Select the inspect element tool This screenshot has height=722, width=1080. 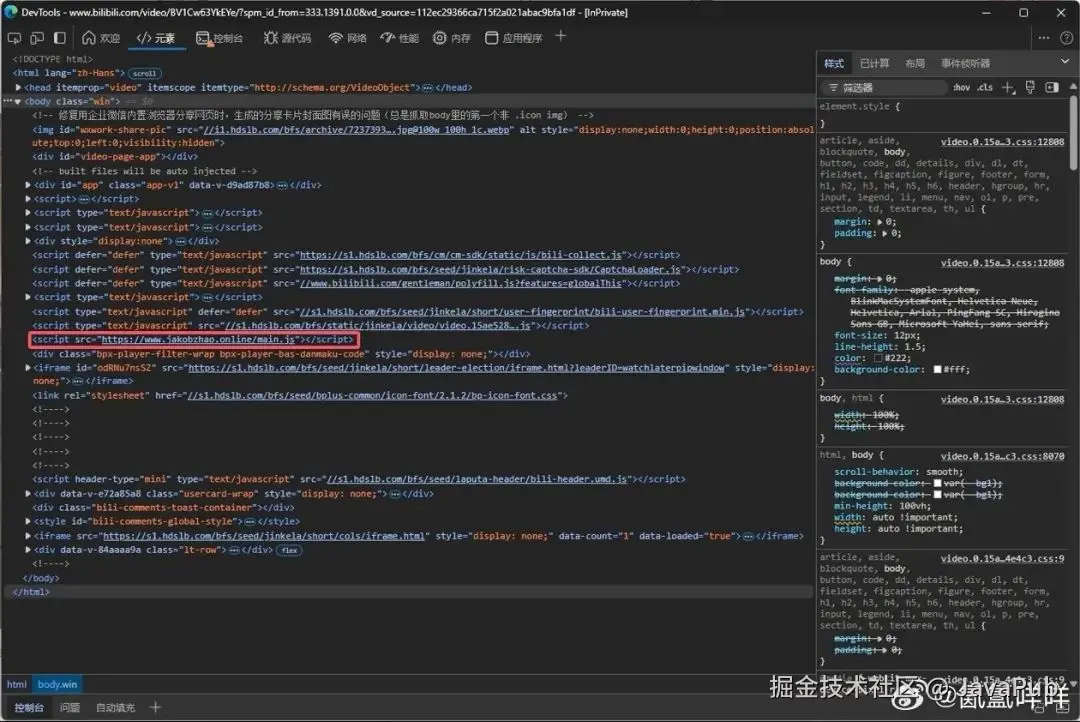click(14, 37)
